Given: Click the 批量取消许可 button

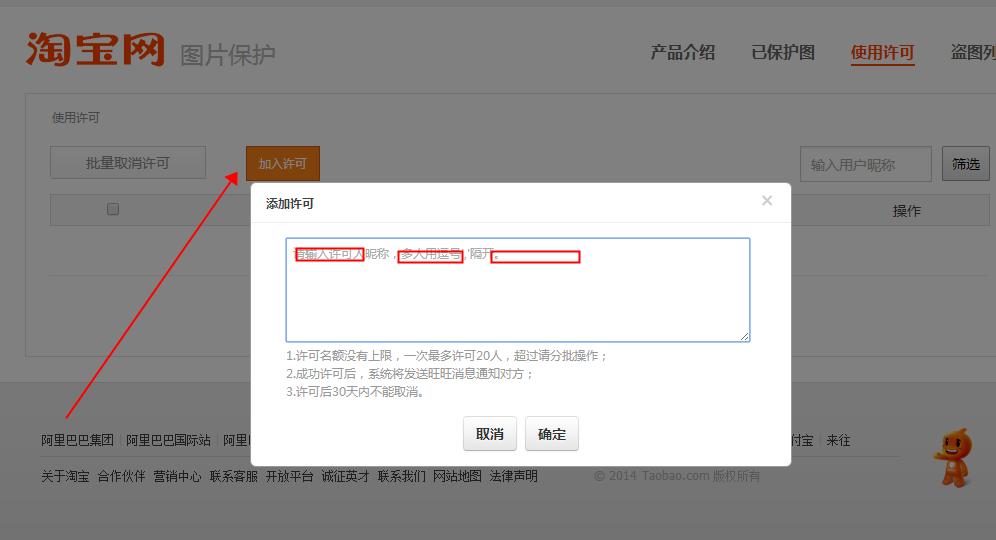Looking at the screenshot, I should (x=128, y=163).
